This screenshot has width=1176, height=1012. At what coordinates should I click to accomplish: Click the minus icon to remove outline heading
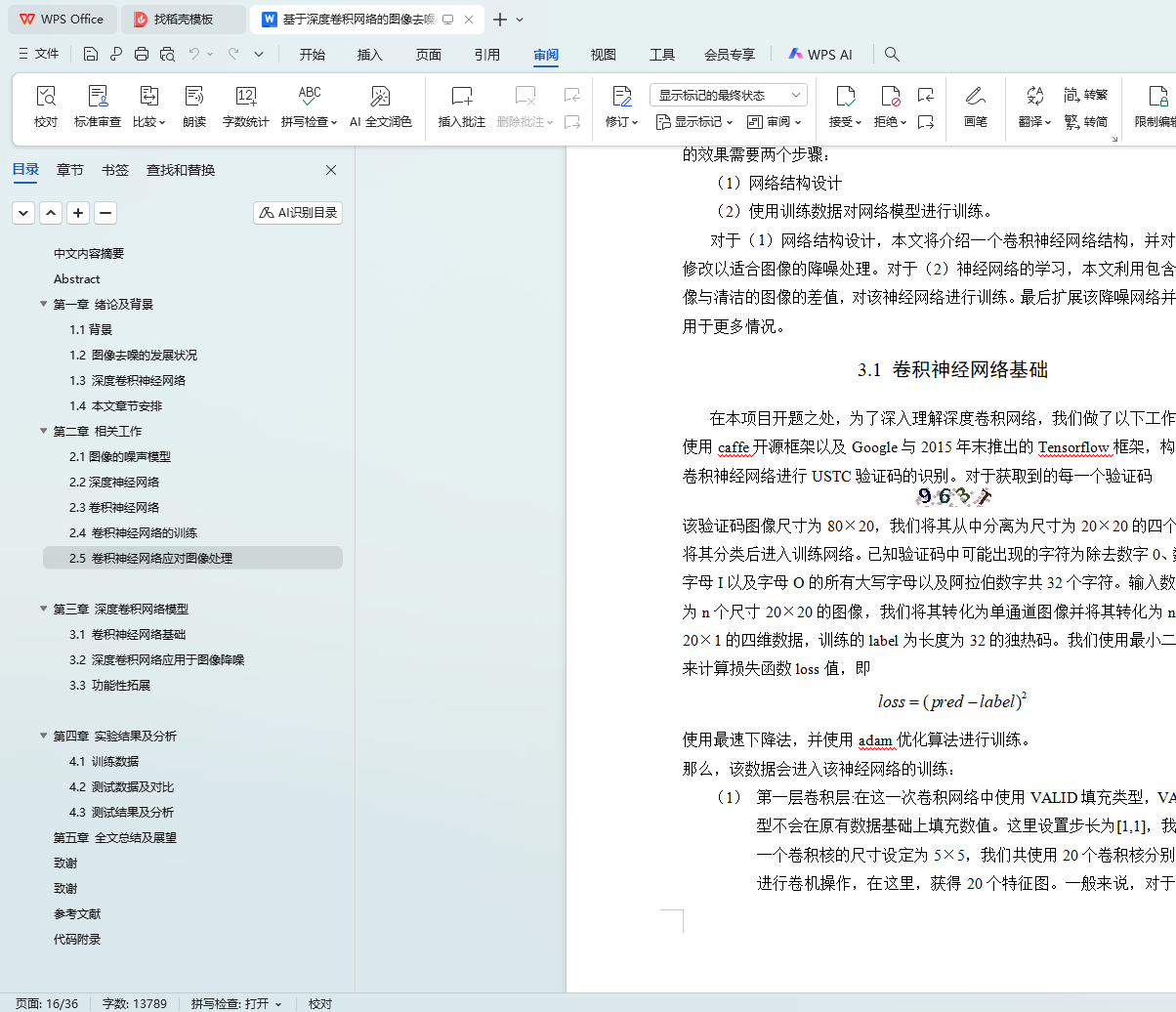pos(105,213)
